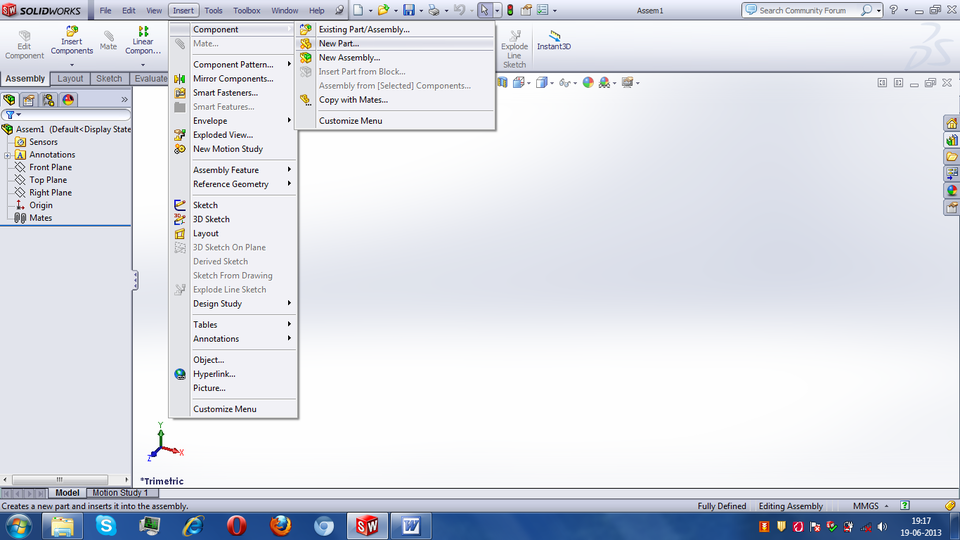Screen dimensions: 960x540
Task: Open the dropdown arrow next to Select cursor
Action: (x=497, y=11)
